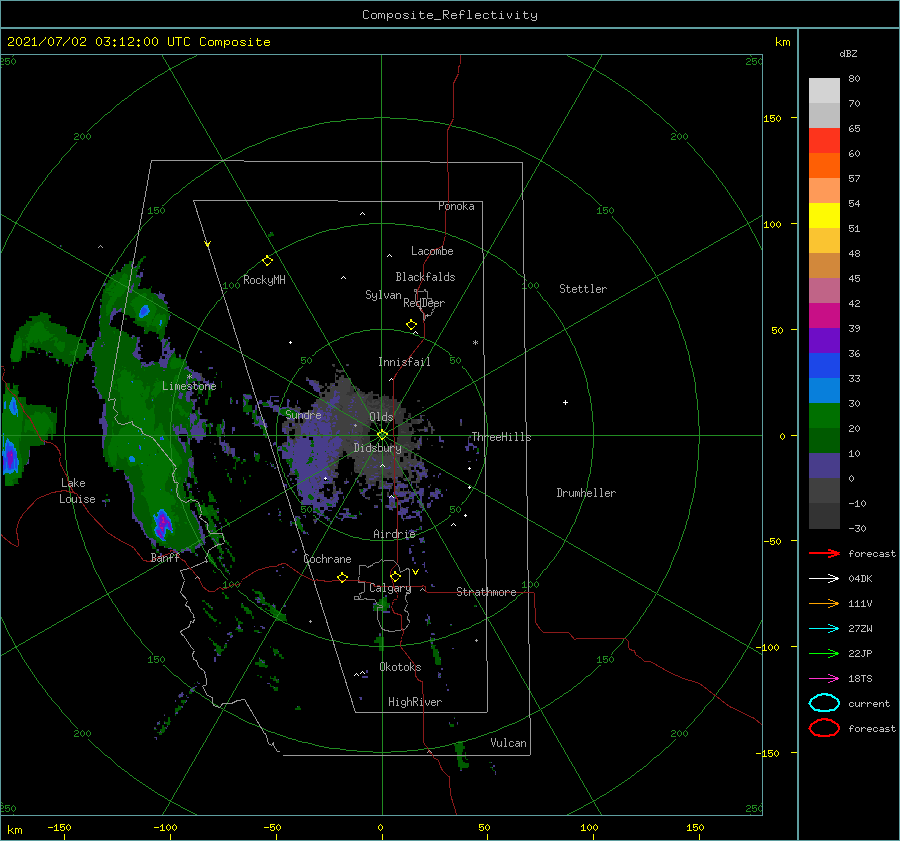This screenshot has height=841, width=900.
Task: Select the magenta 39-42 dBZ swatch
Action: coord(824,315)
